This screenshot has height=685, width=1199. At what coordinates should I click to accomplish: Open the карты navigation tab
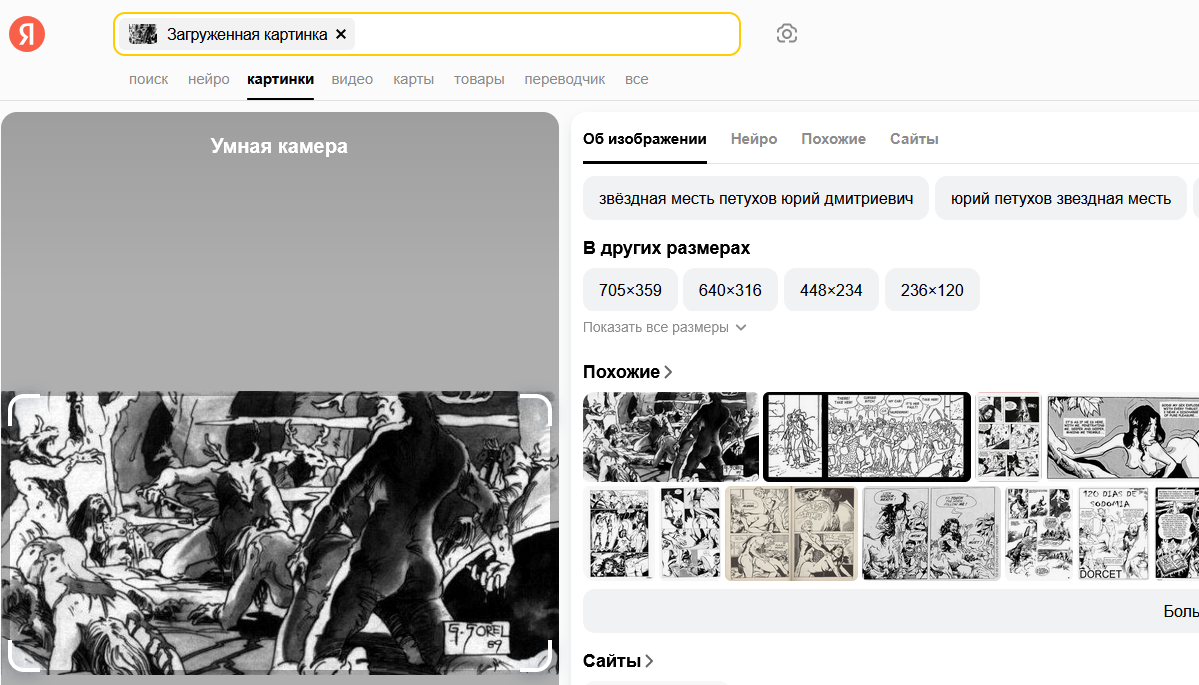414,80
